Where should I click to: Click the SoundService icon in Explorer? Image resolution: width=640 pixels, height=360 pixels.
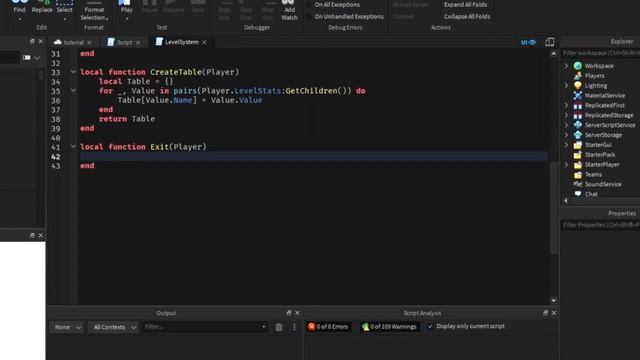click(x=578, y=184)
